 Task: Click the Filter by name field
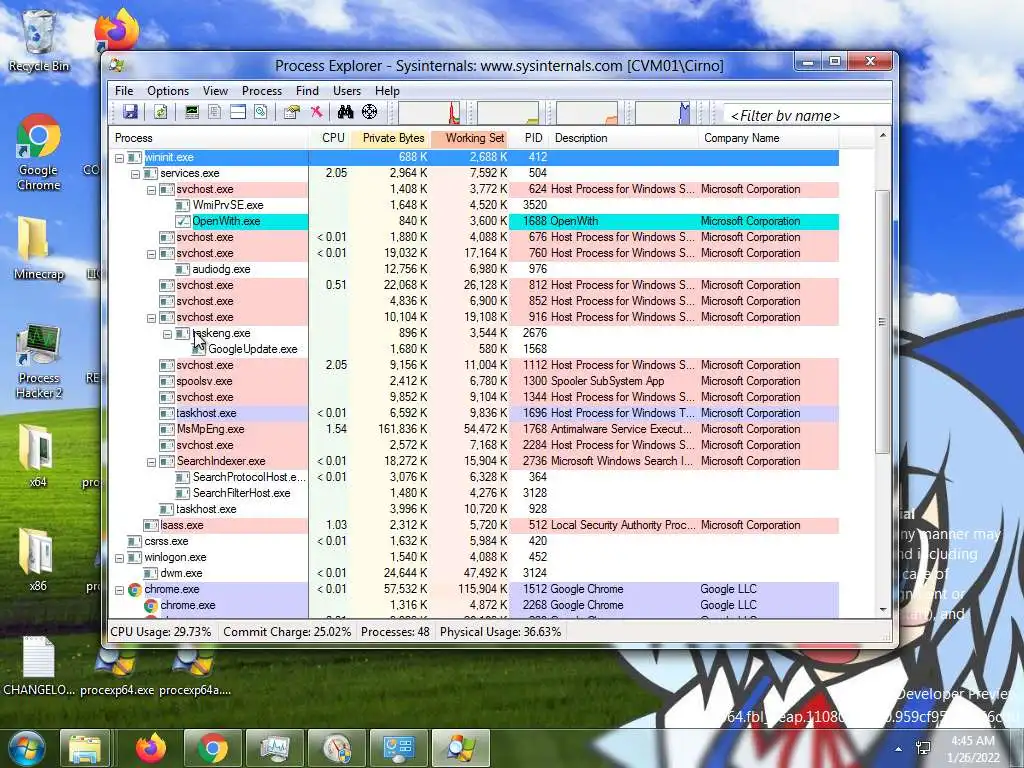(x=807, y=116)
